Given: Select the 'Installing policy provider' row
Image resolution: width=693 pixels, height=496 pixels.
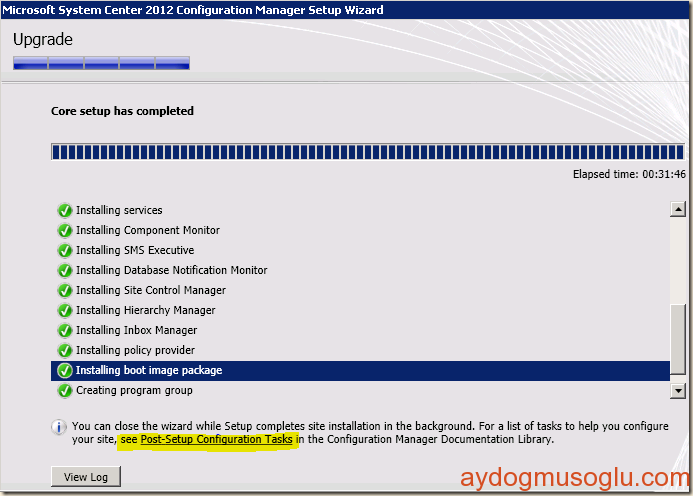Looking at the screenshot, I should coord(360,351).
